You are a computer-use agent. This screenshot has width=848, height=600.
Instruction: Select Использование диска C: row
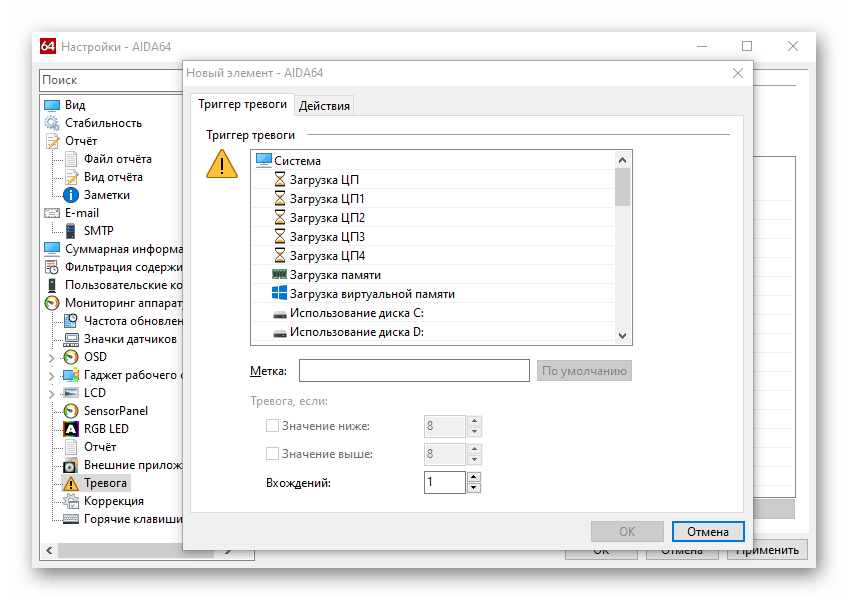(x=433, y=313)
